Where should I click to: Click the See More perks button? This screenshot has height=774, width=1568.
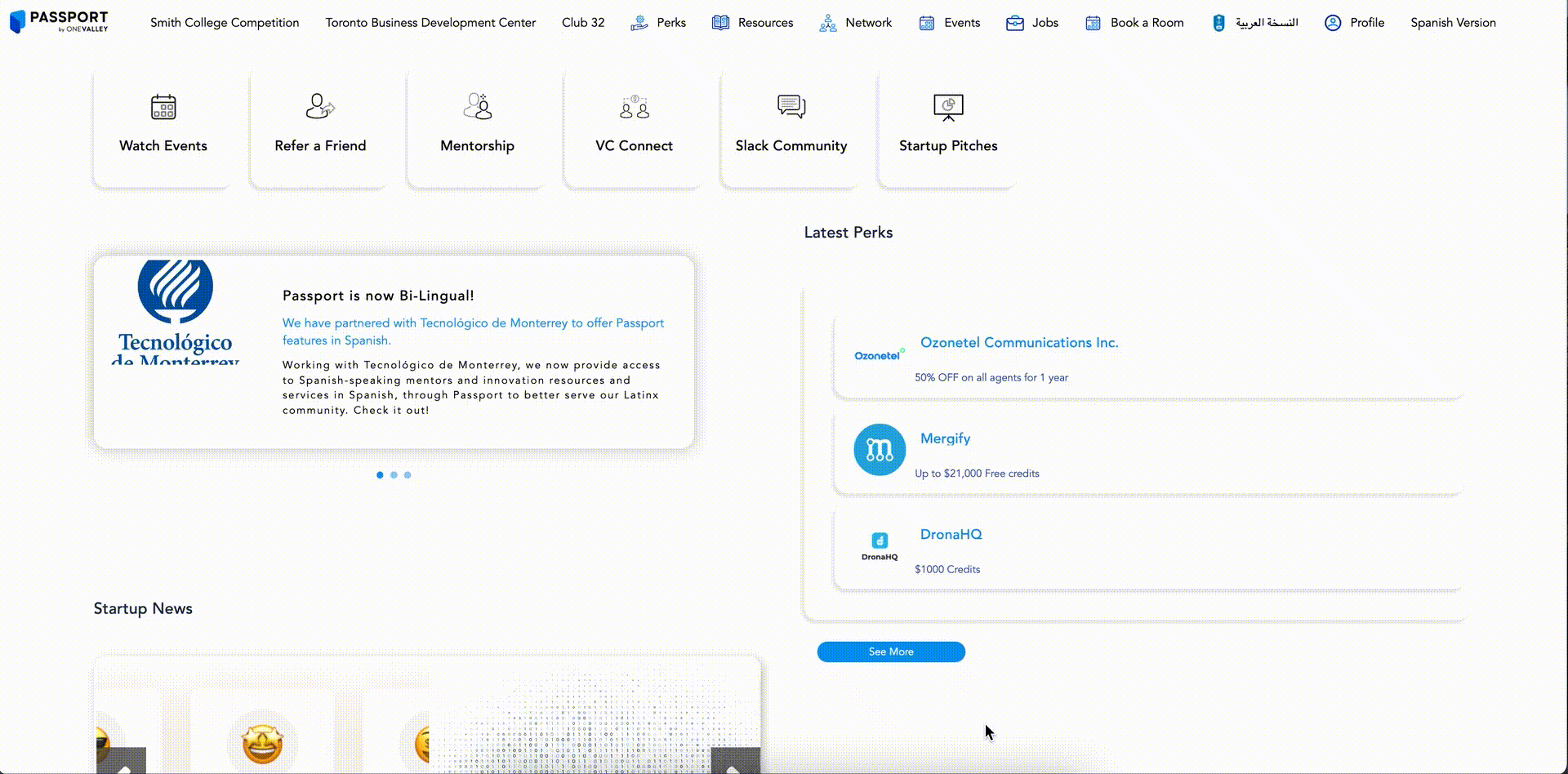pos(891,652)
